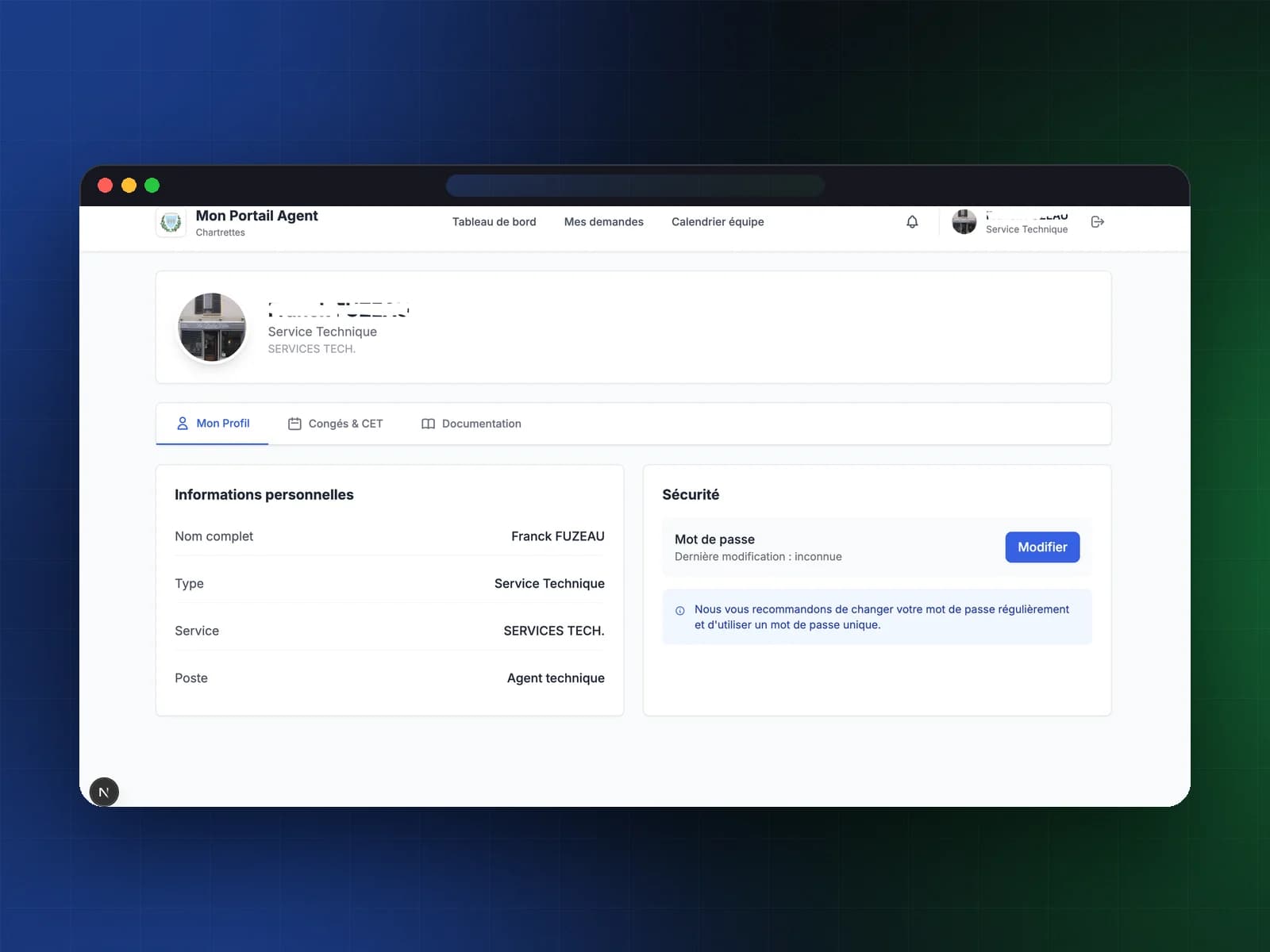This screenshot has height=952, width=1270.
Task: Click the large profile photo
Action: (x=212, y=327)
